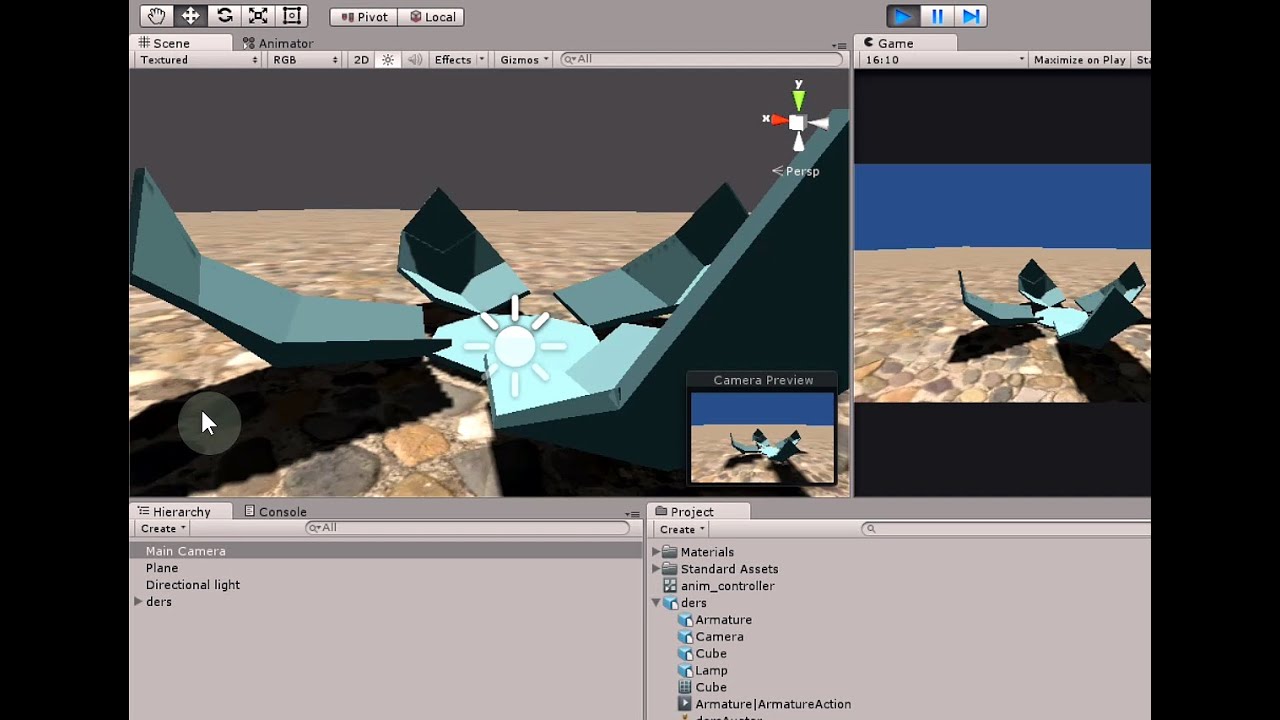Select the Hand tool

pos(156,16)
